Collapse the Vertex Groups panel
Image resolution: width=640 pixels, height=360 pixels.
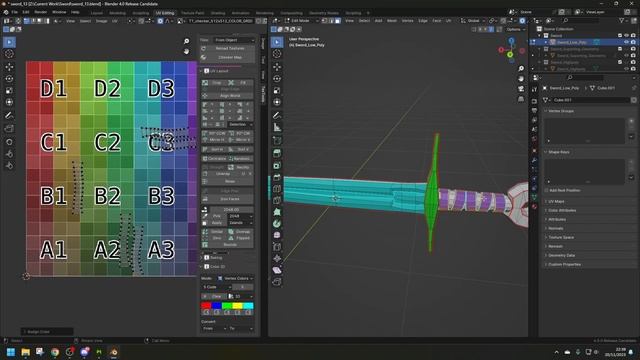(x=561, y=111)
